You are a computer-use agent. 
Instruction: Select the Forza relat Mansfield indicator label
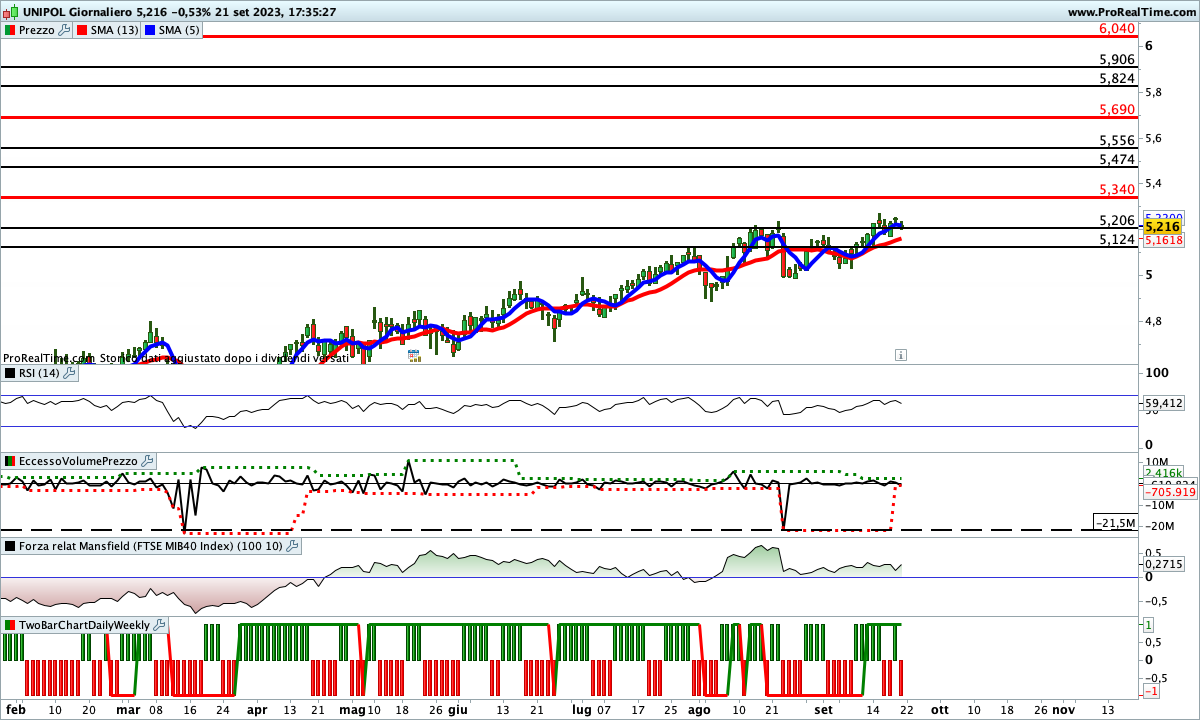(x=151, y=546)
